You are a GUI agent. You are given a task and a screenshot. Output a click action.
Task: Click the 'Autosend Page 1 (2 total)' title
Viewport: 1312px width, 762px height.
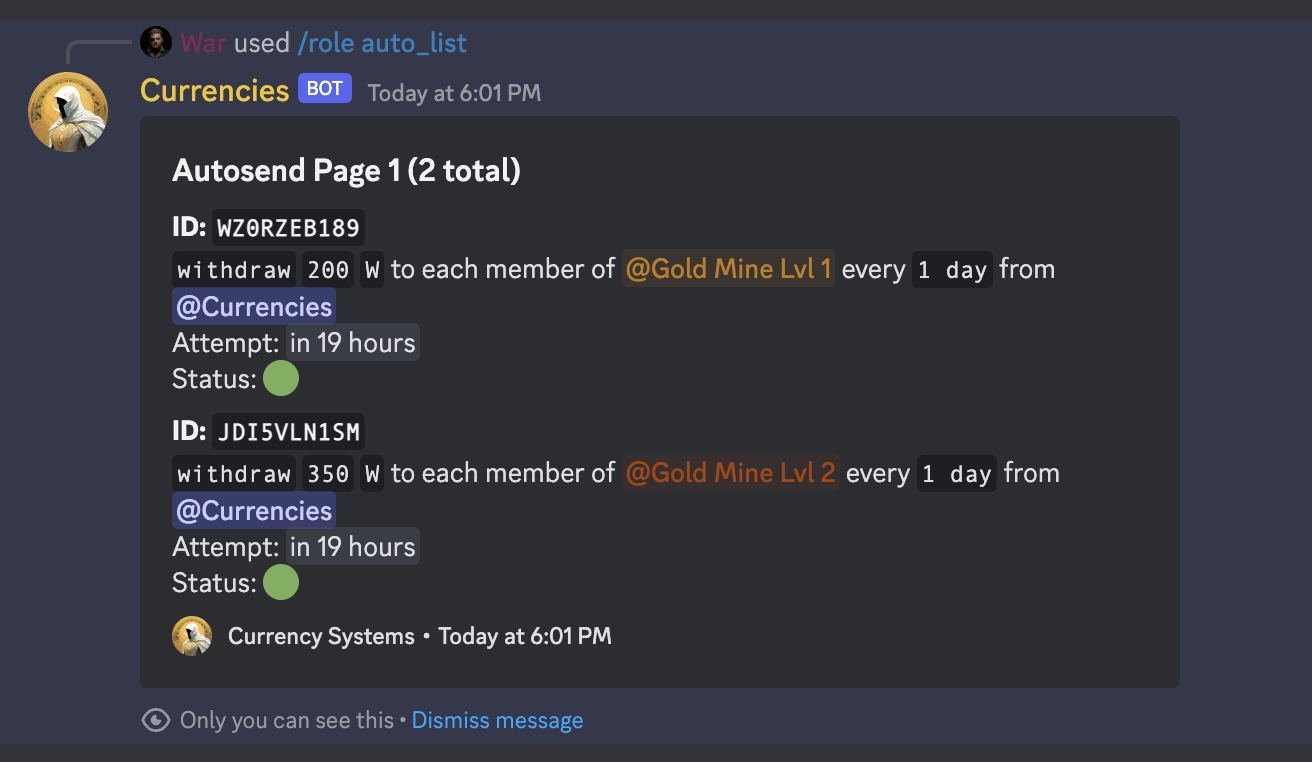pos(346,171)
